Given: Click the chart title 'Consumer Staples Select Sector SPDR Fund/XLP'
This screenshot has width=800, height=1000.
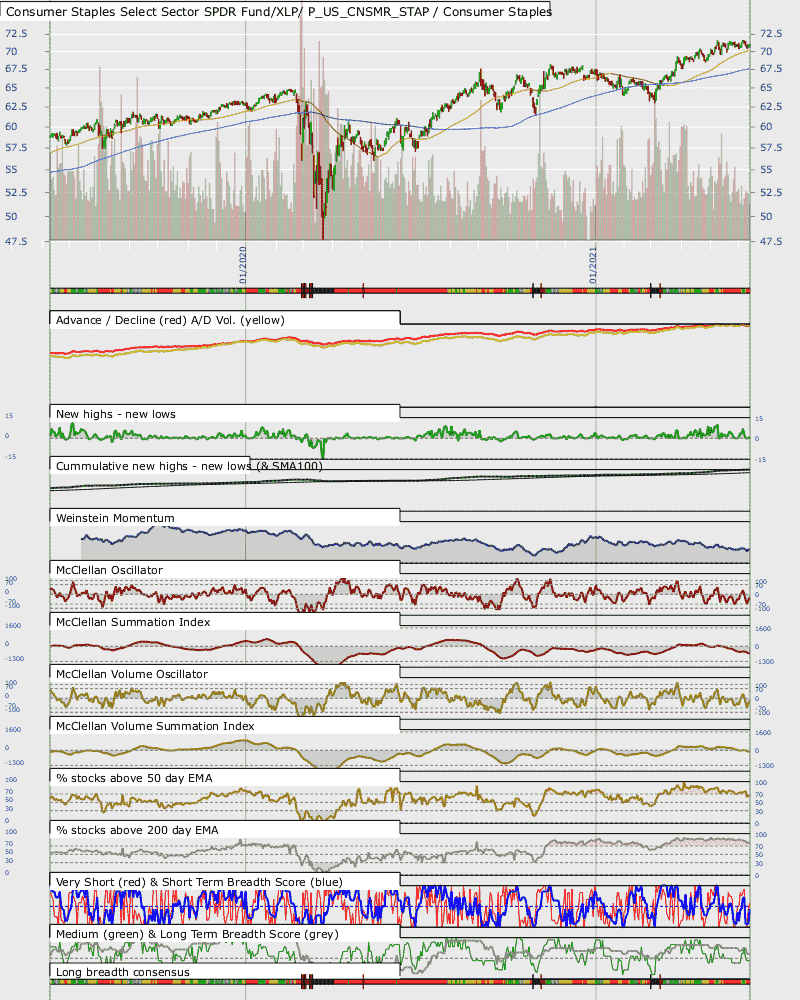Looking at the screenshot, I should point(151,11).
